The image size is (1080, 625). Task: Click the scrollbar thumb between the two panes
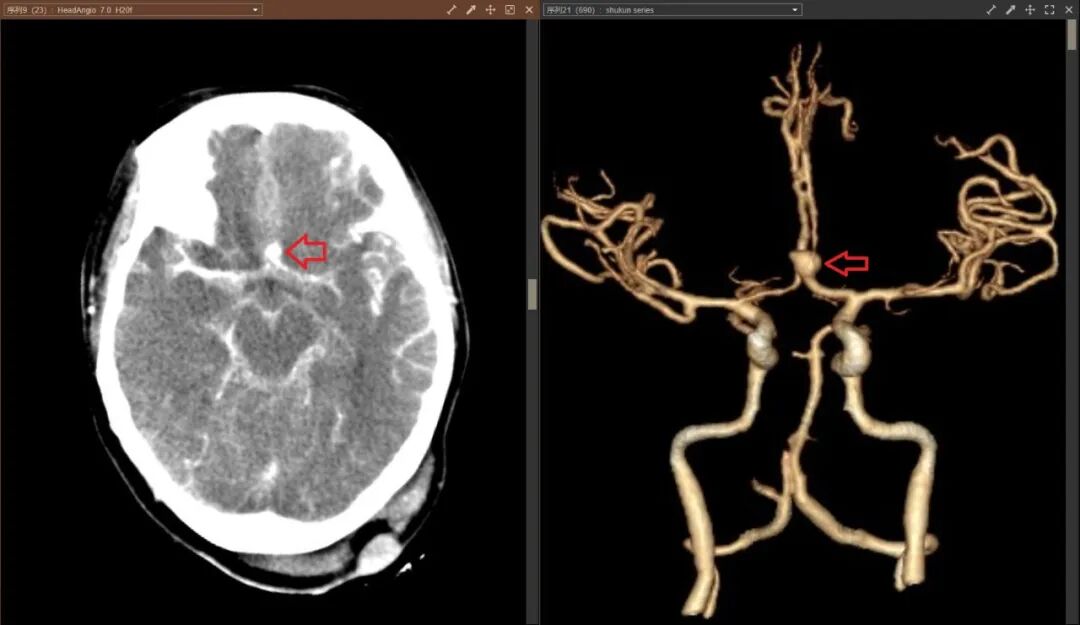[x=532, y=294]
